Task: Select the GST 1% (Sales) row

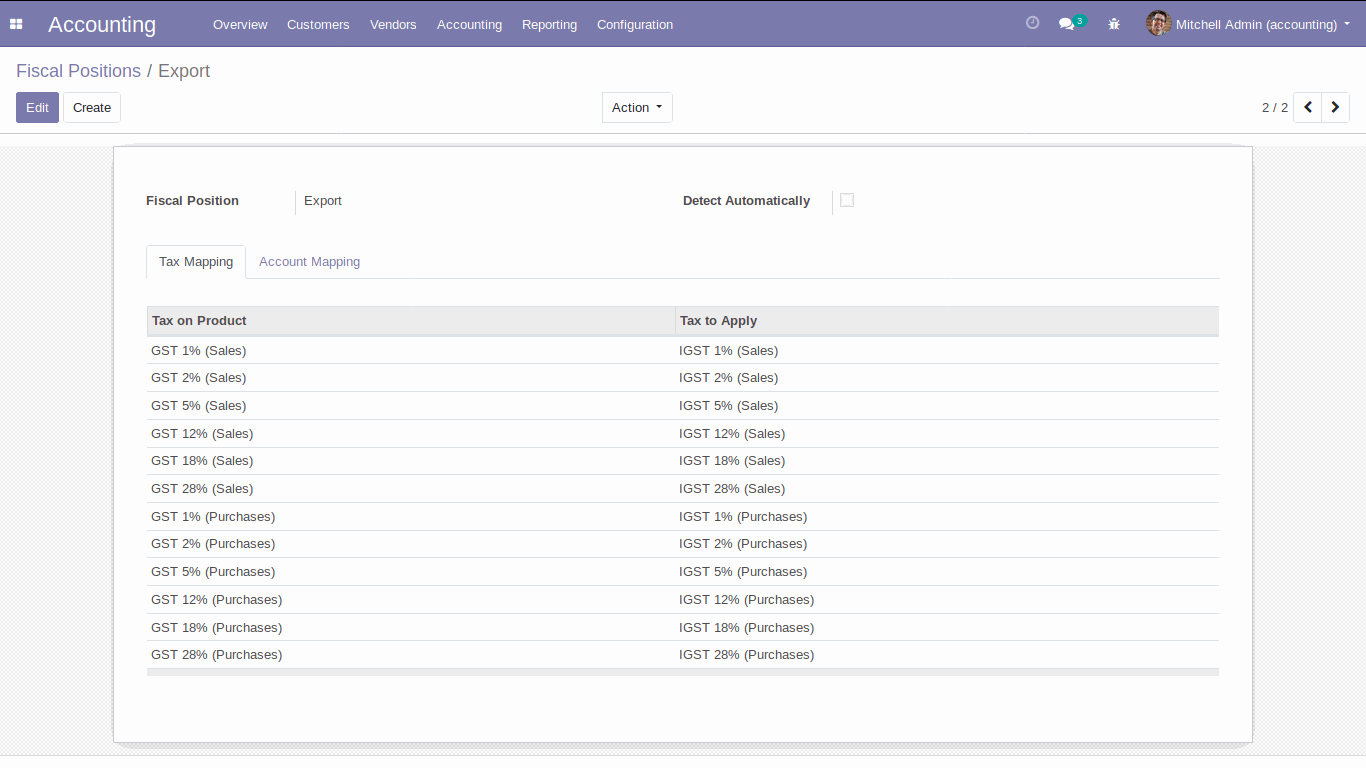Action: (683, 350)
